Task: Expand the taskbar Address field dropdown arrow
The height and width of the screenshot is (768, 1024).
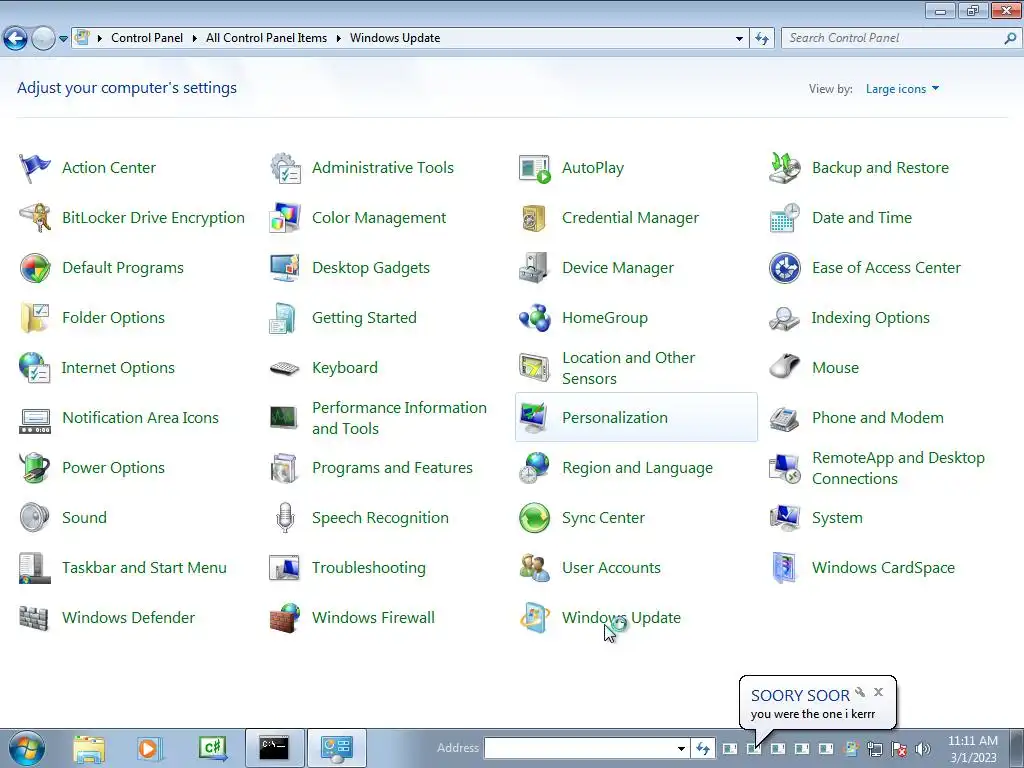Action: (681, 748)
